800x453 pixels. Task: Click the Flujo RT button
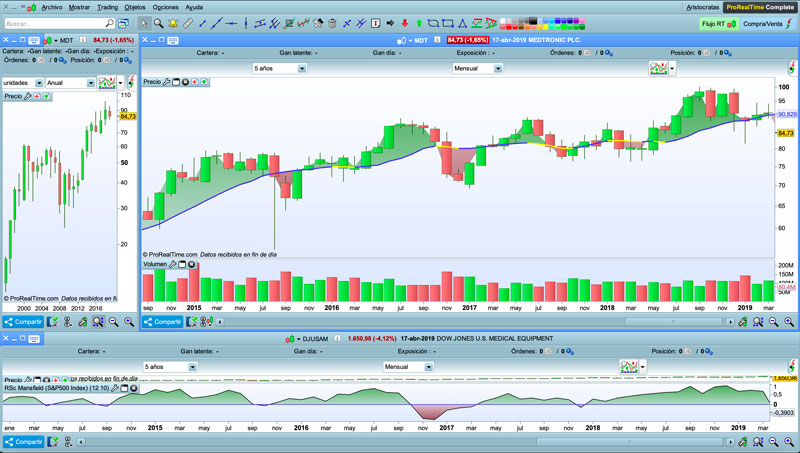point(718,23)
